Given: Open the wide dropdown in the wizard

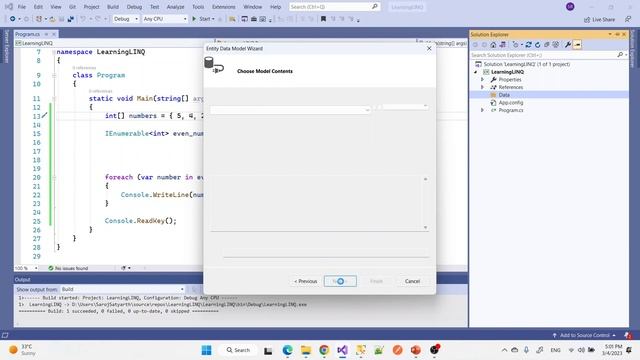Looking at the screenshot, I should [x=291, y=110].
